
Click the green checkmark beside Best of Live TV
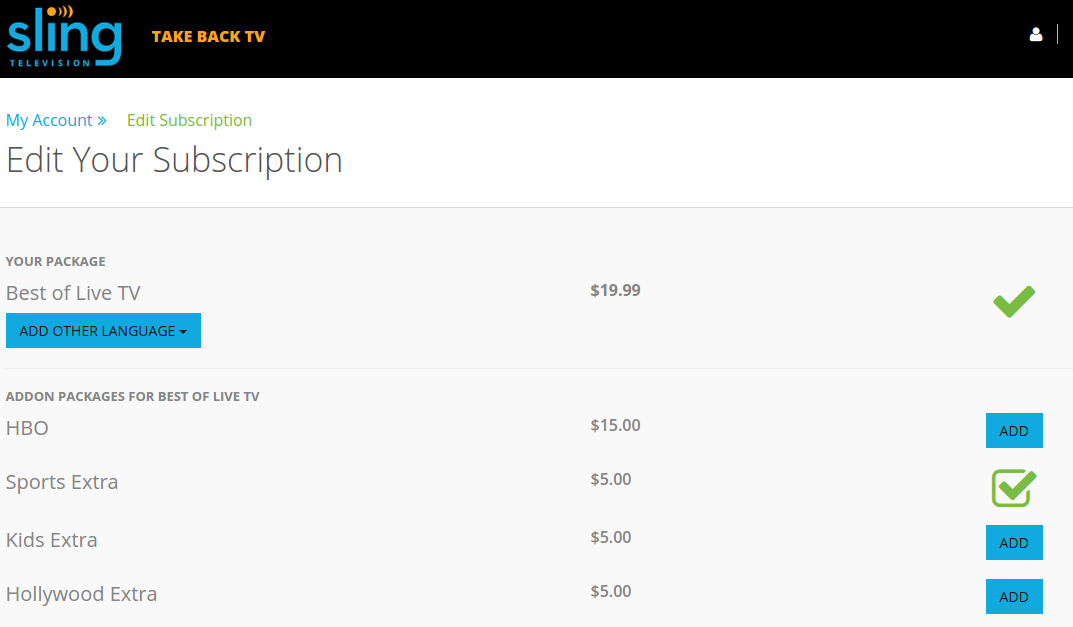(x=1013, y=300)
